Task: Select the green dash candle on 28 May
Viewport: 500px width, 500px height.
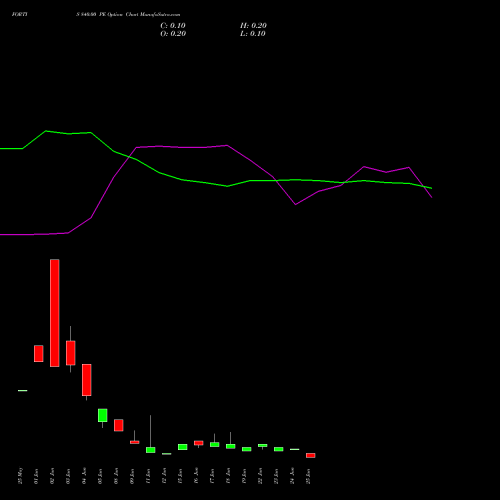Action: click(23, 390)
